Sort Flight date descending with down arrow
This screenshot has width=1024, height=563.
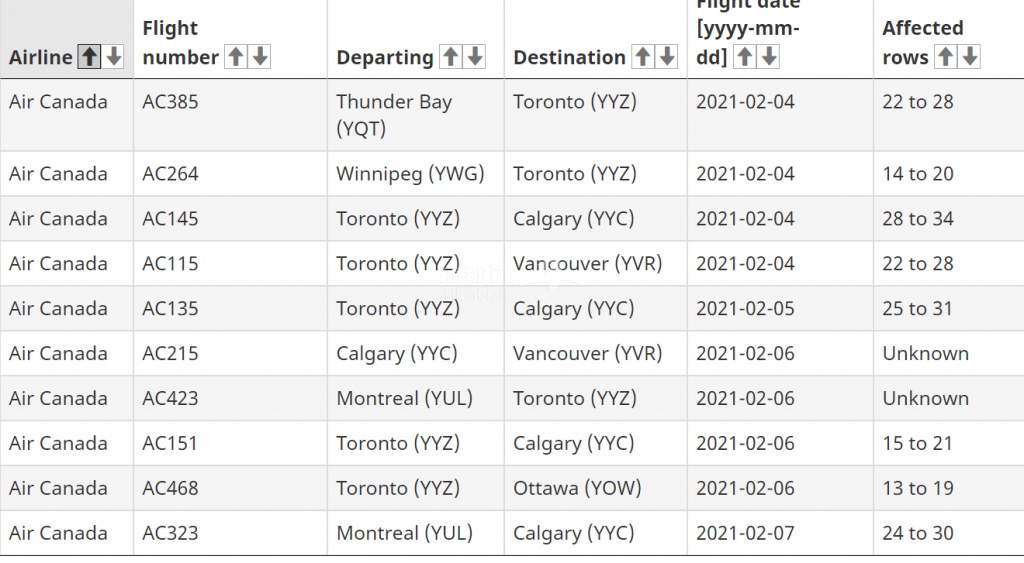click(x=769, y=57)
